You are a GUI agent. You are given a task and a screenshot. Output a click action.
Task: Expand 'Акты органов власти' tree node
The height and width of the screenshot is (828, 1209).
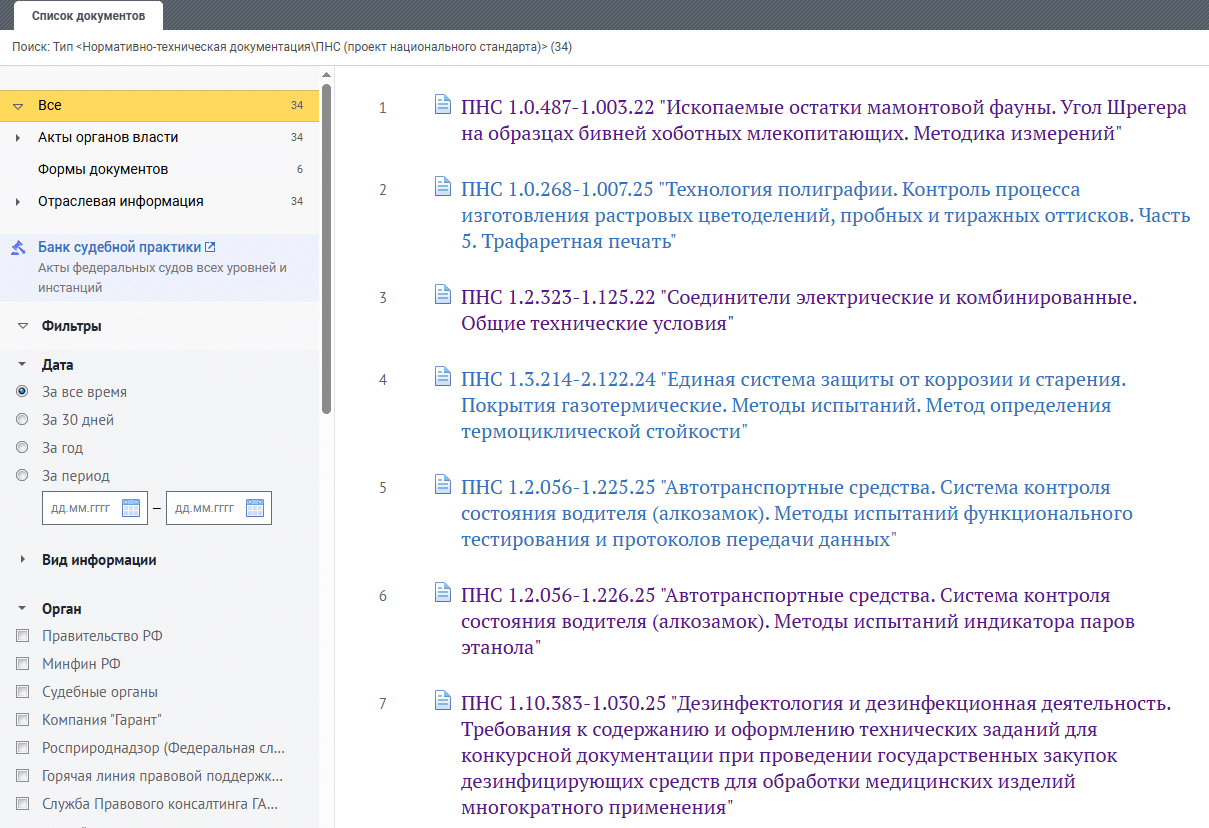[x=18, y=138]
